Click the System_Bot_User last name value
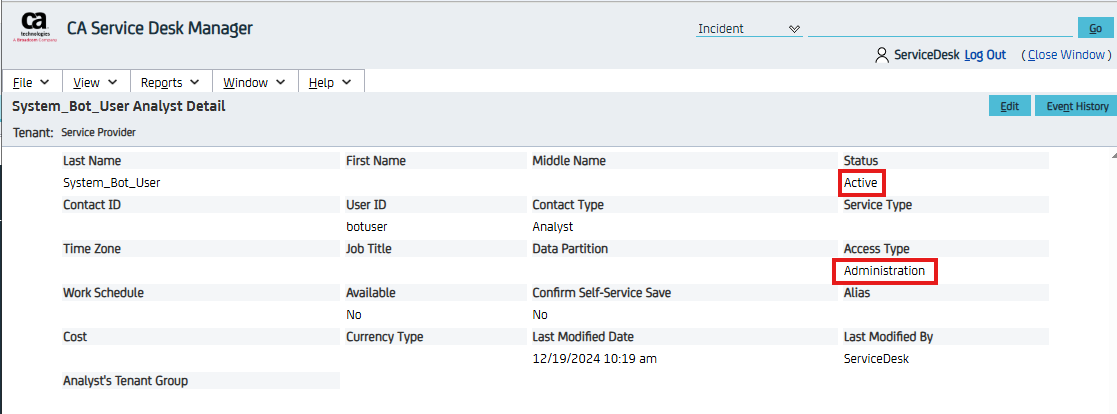 (111, 183)
